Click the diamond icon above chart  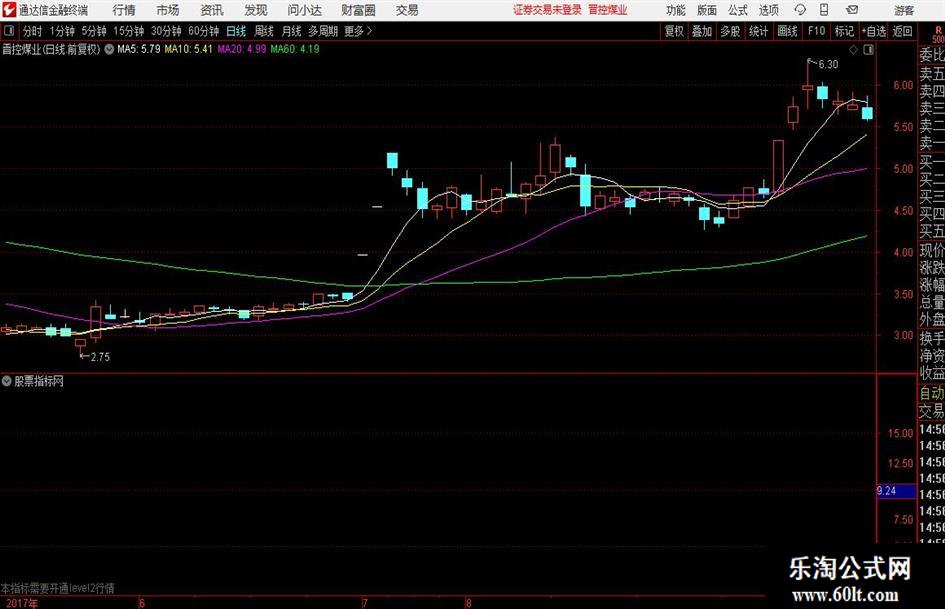(x=853, y=50)
